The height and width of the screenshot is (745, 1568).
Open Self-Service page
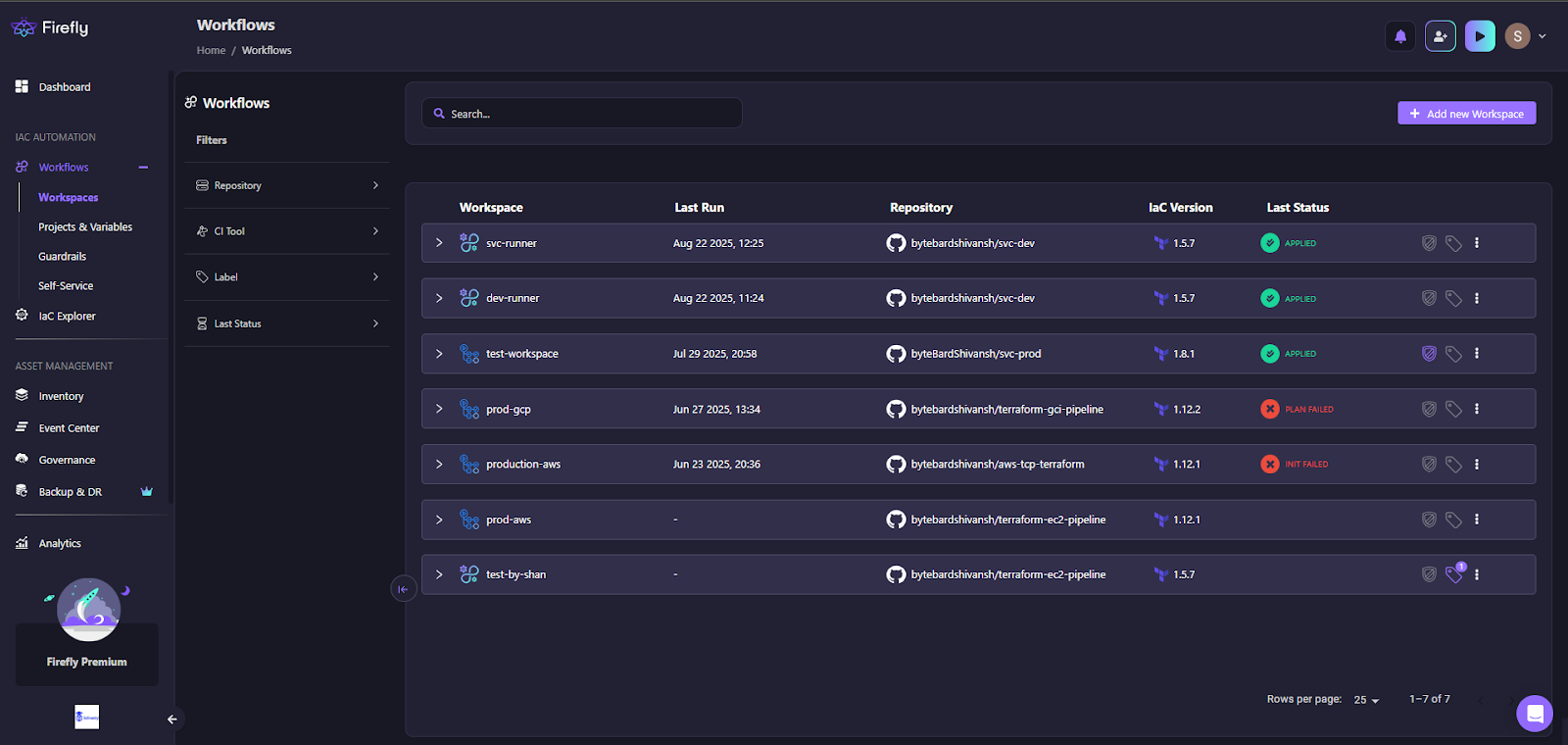pyautogui.click(x=66, y=285)
